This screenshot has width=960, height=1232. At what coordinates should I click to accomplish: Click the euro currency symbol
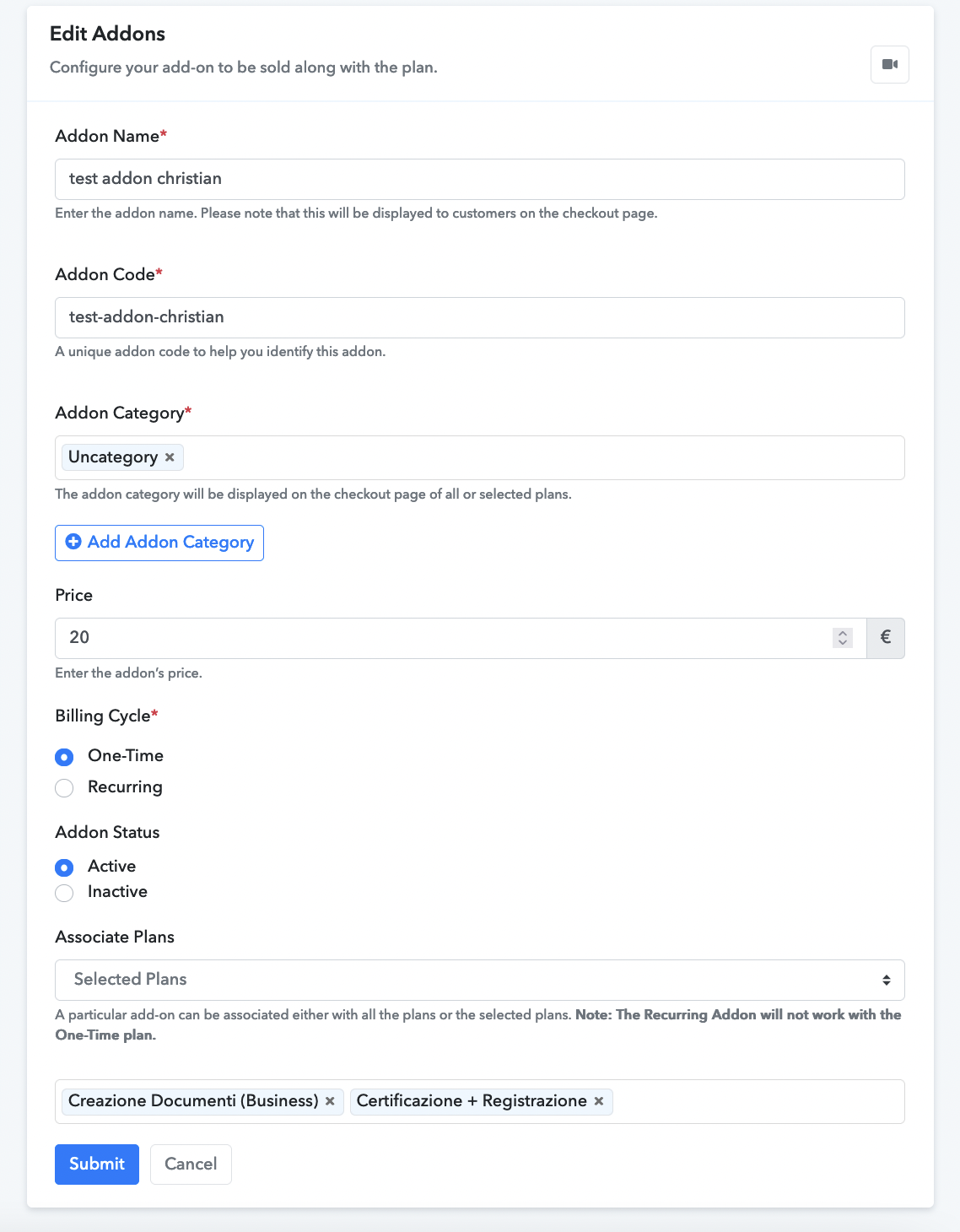click(886, 638)
